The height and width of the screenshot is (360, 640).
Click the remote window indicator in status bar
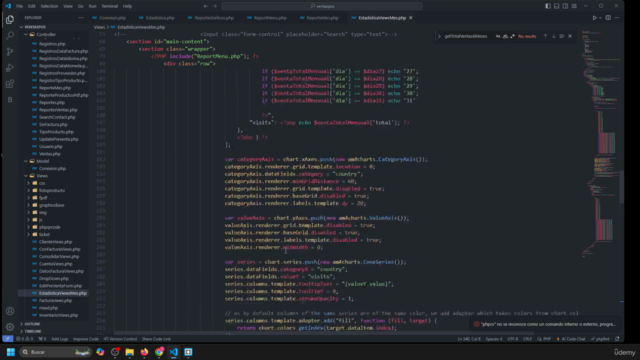(x=7, y=339)
